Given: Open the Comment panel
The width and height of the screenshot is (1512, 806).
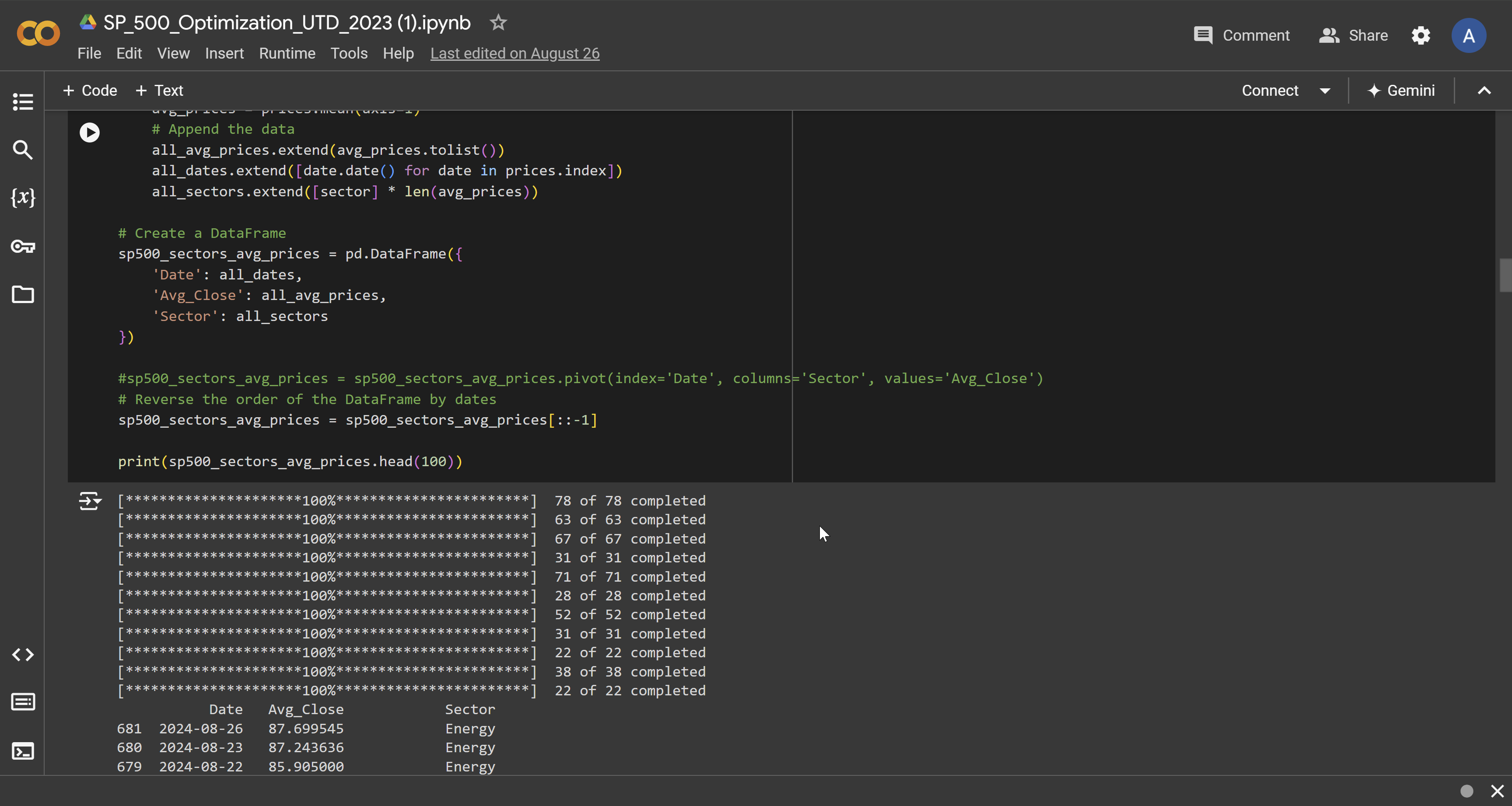Looking at the screenshot, I should pyautogui.click(x=1242, y=35).
